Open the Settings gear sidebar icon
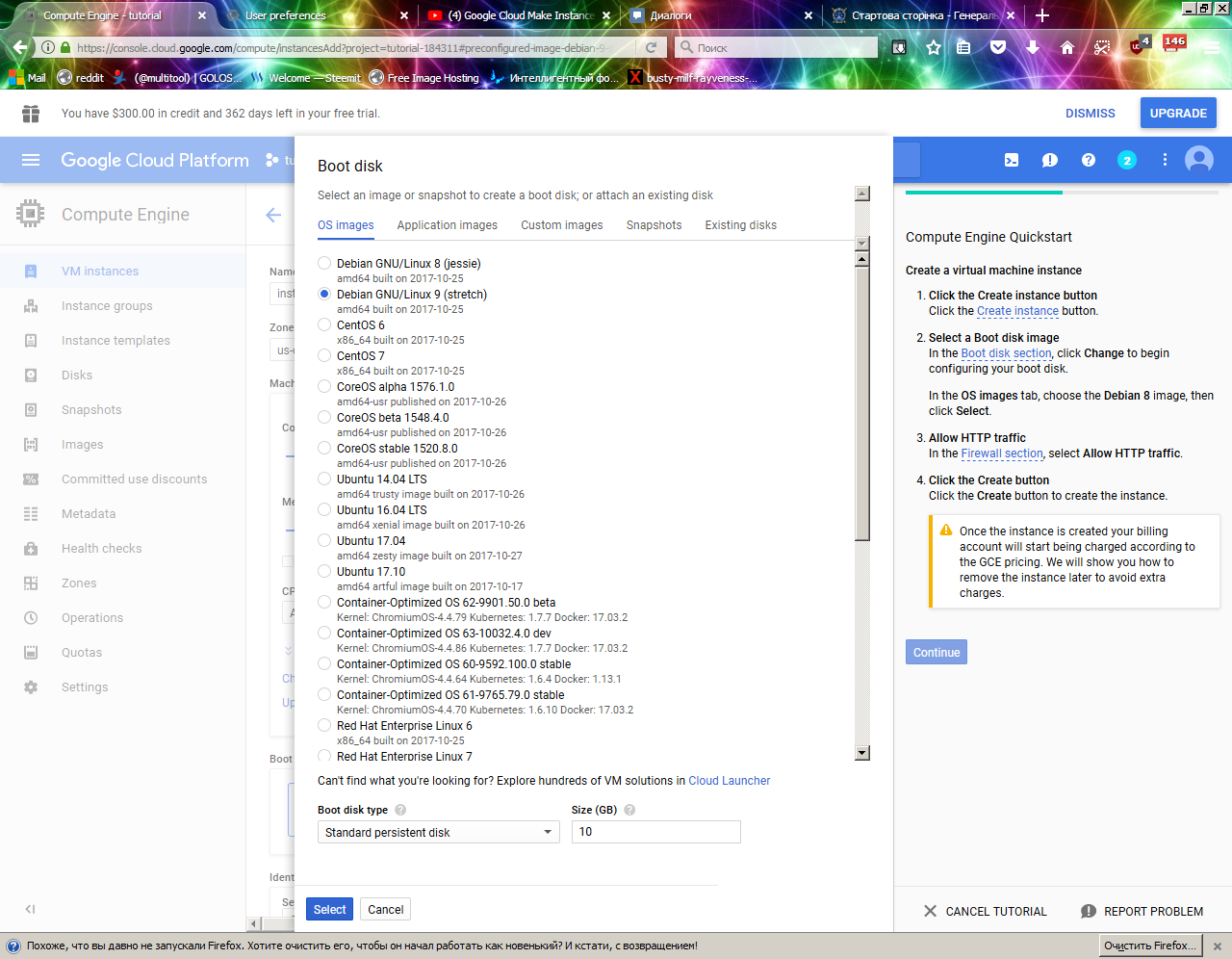Image resolution: width=1232 pixels, height=959 pixels. (x=31, y=687)
